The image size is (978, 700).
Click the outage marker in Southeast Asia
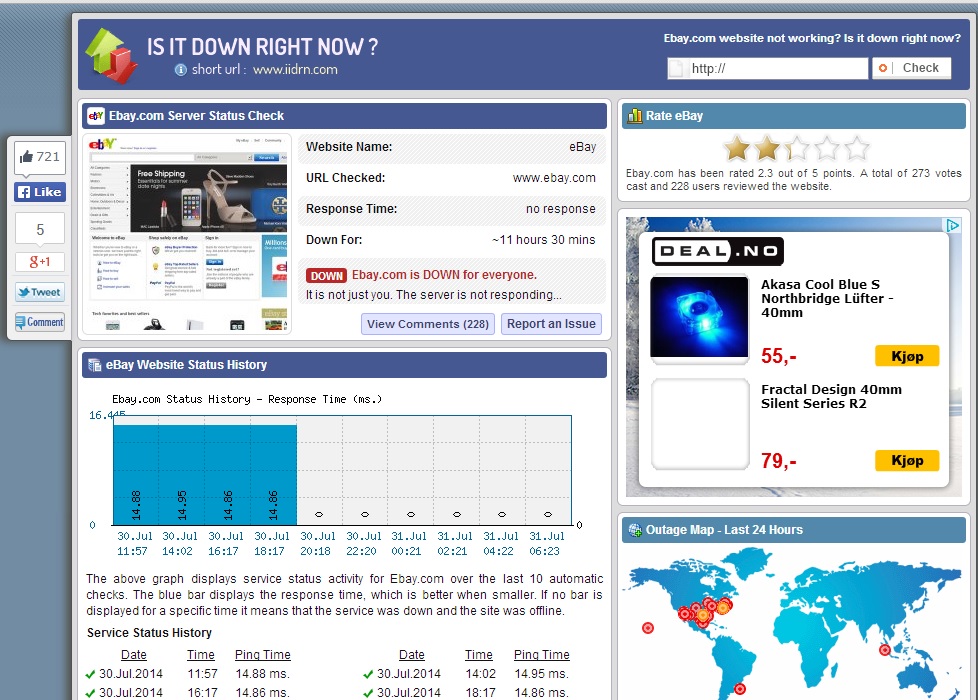click(x=884, y=650)
